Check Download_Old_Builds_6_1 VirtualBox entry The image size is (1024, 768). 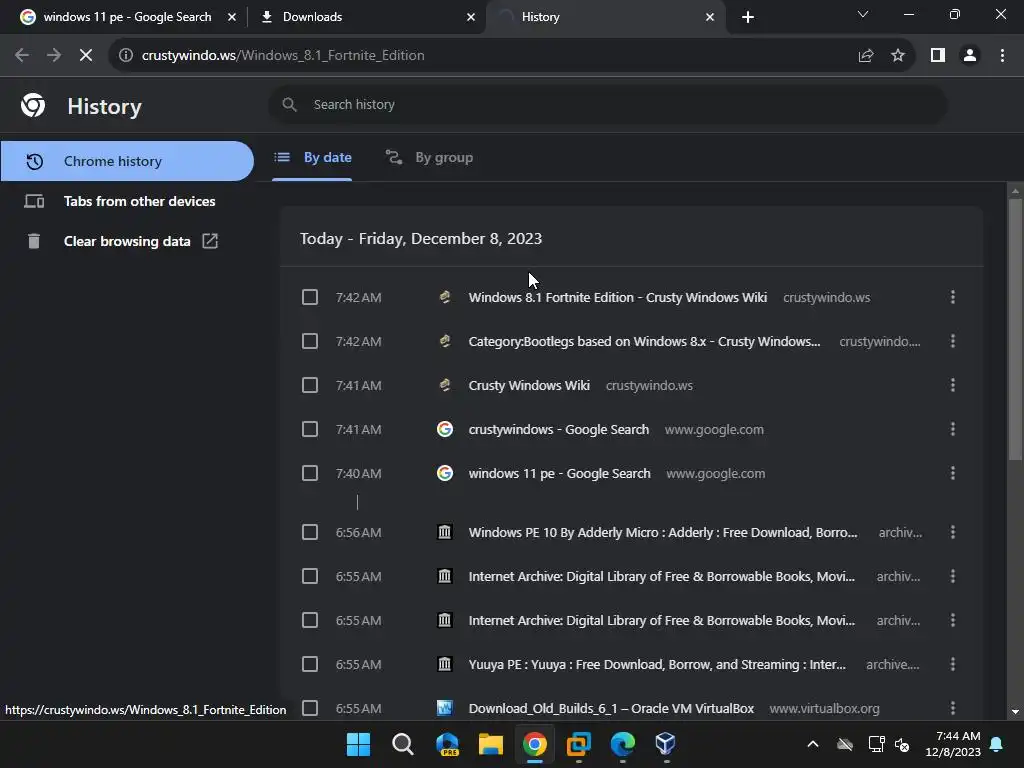310,708
